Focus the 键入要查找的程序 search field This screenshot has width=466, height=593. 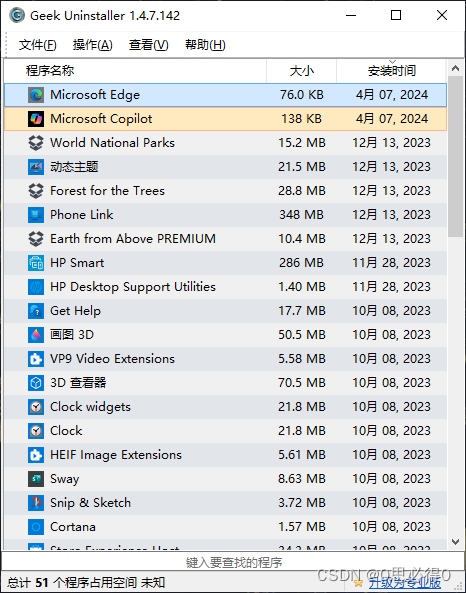click(233, 562)
